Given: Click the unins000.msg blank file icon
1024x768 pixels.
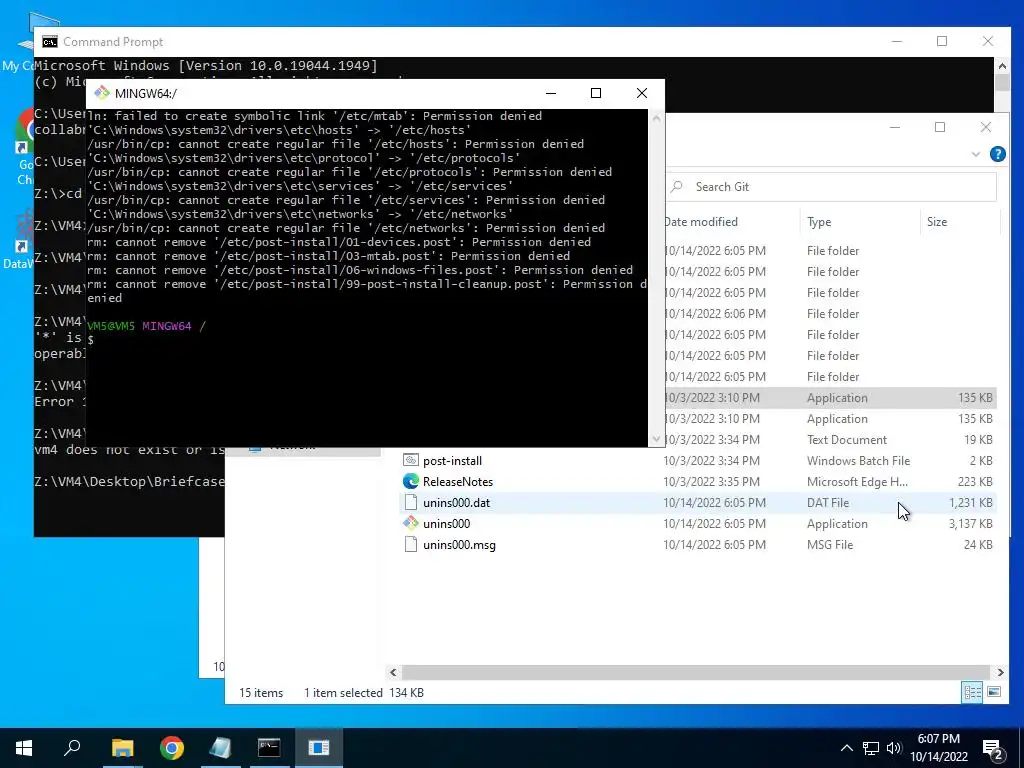Looking at the screenshot, I should pyautogui.click(x=411, y=544).
